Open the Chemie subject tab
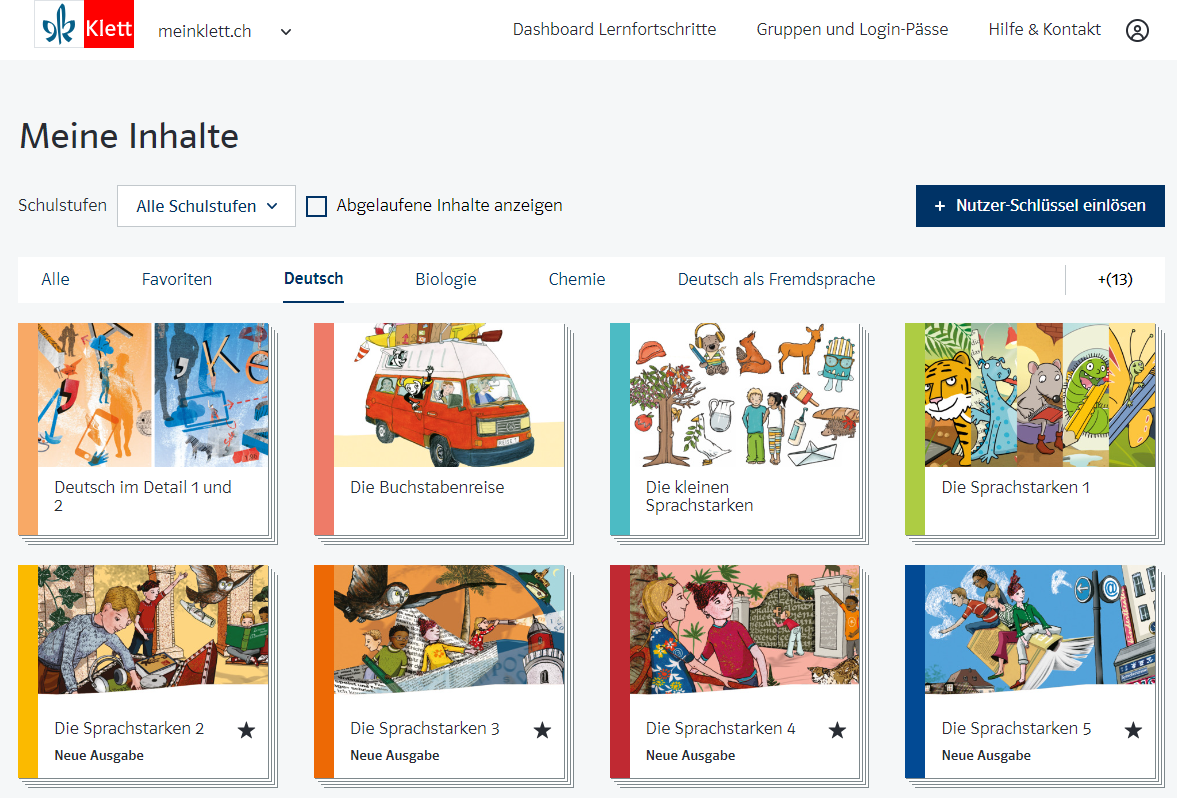The image size is (1177, 798). point(577,279)
